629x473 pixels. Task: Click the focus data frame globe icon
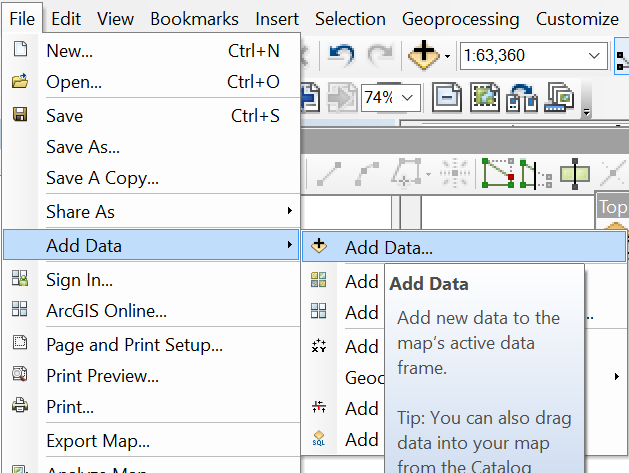coord(485,97)
